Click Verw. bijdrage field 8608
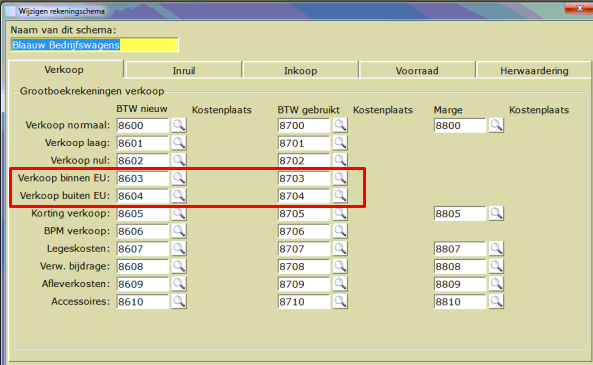 pyautogui.click(x=142, y=267)
